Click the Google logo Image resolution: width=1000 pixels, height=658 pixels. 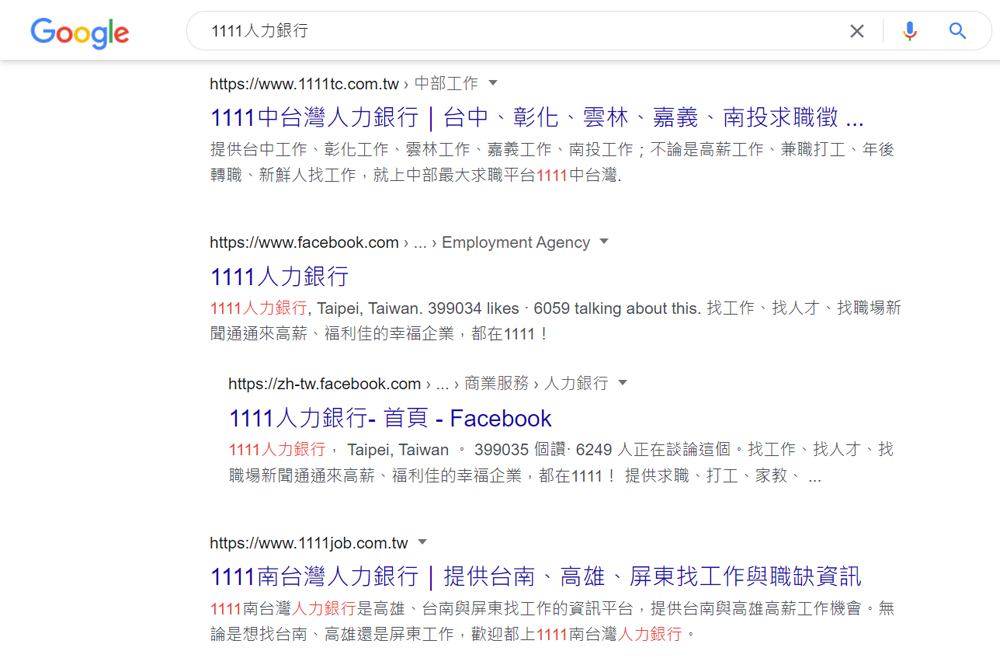pos(80,32)
